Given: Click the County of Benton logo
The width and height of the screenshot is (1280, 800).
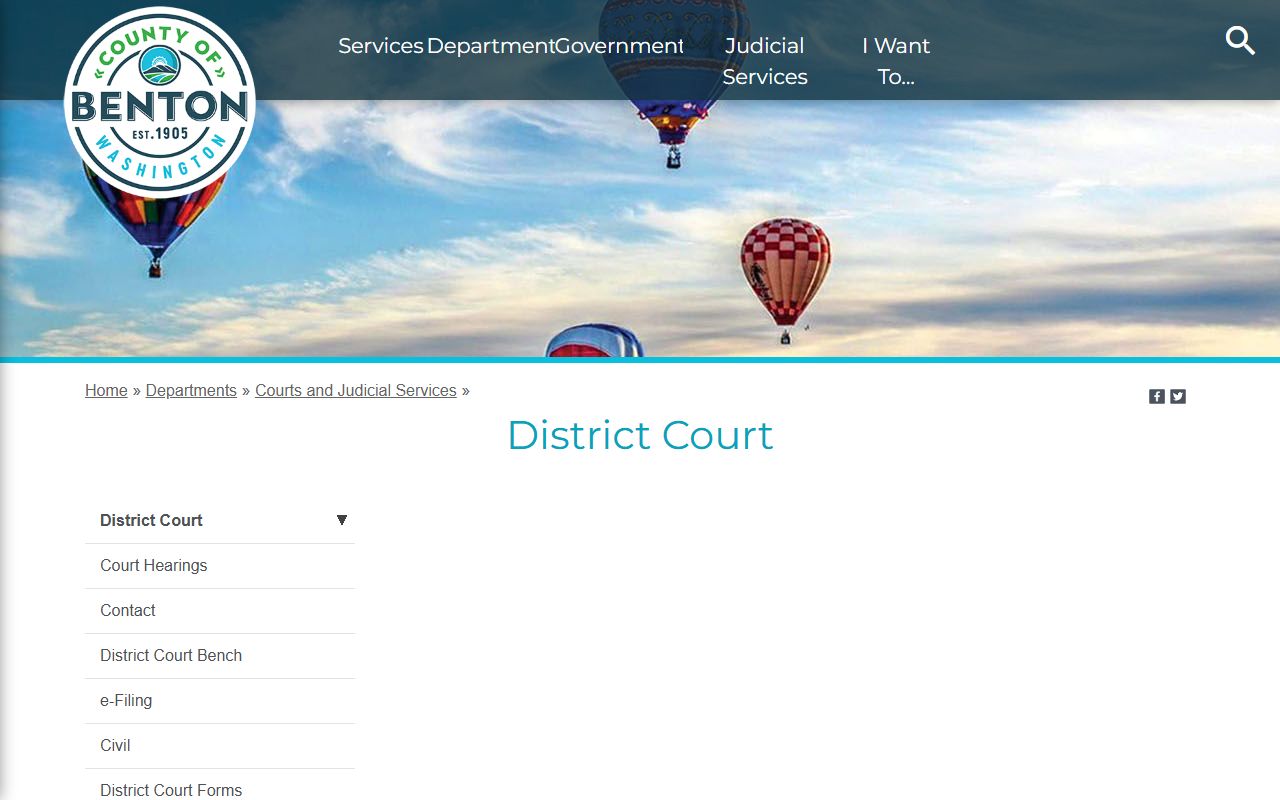Looking at the screenshot, I should [x=160, y=102].
